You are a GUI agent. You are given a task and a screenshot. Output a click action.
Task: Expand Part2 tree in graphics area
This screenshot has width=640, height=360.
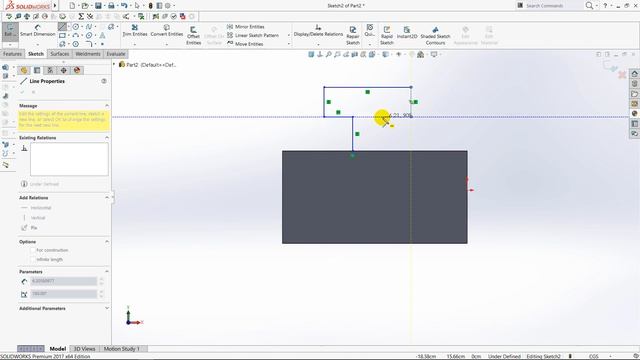pos(114,64)
